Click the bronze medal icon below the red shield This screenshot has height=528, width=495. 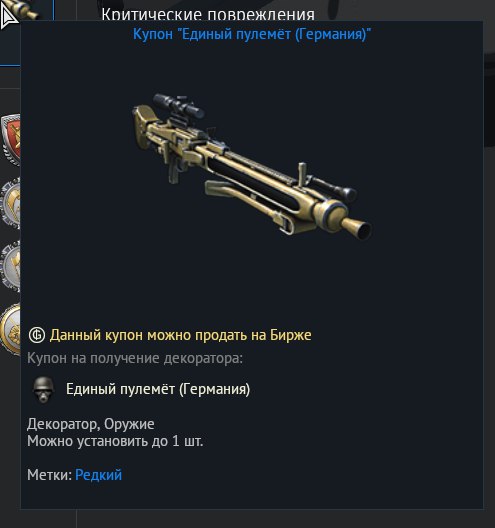point(11,203)
